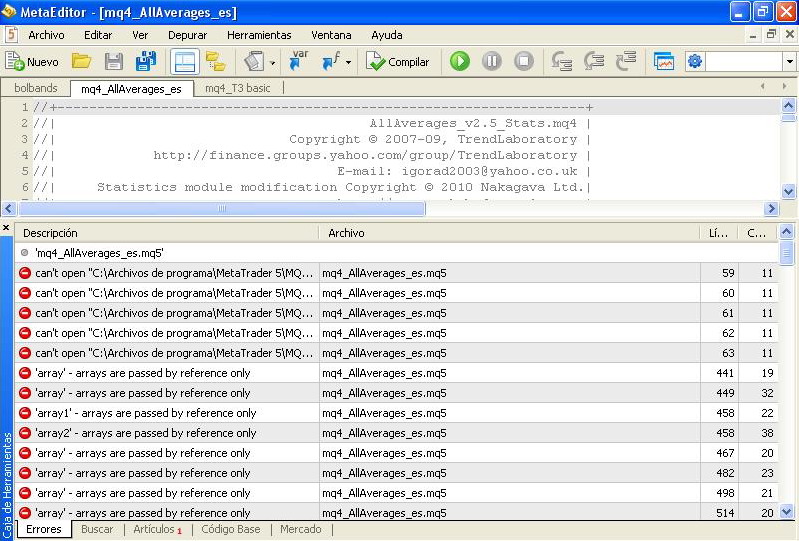
Task: Expand the toolbar combo box dropdown
Action: pyautogui.click(x=789, y=62)
